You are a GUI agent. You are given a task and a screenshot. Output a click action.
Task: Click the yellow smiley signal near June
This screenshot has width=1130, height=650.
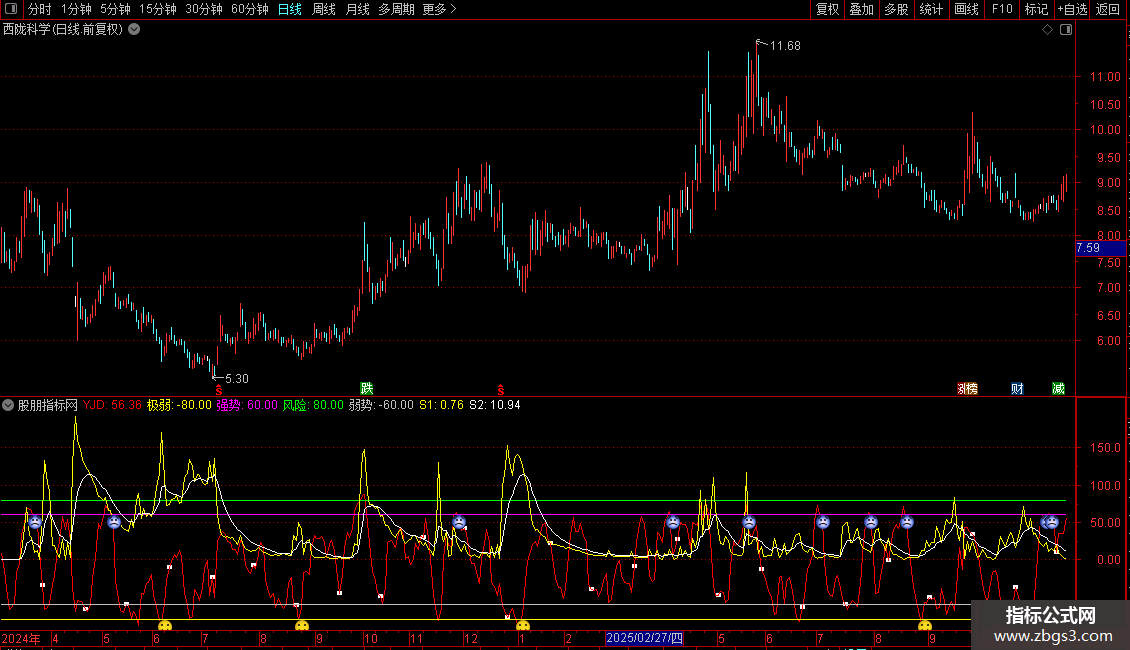click(x=165, y=626)
